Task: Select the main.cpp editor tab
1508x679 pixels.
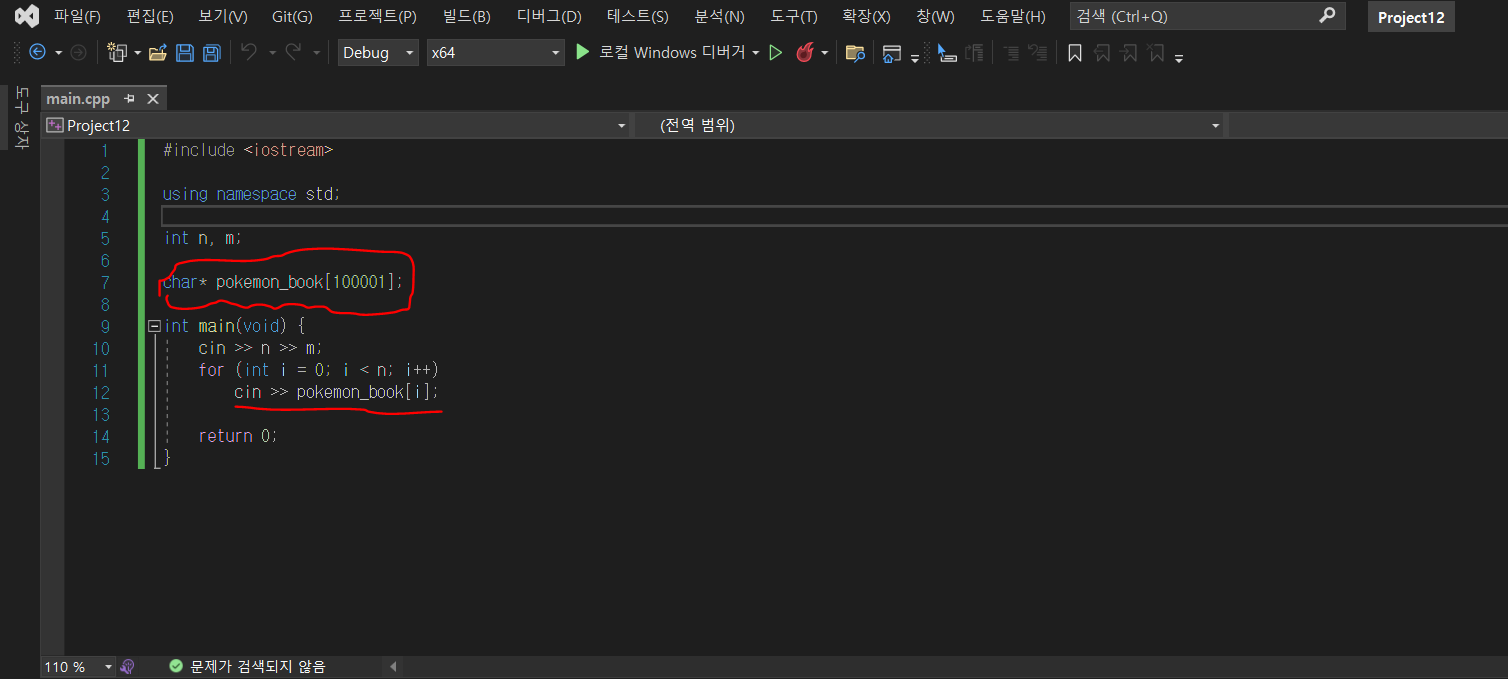Action: pos(78,98)
